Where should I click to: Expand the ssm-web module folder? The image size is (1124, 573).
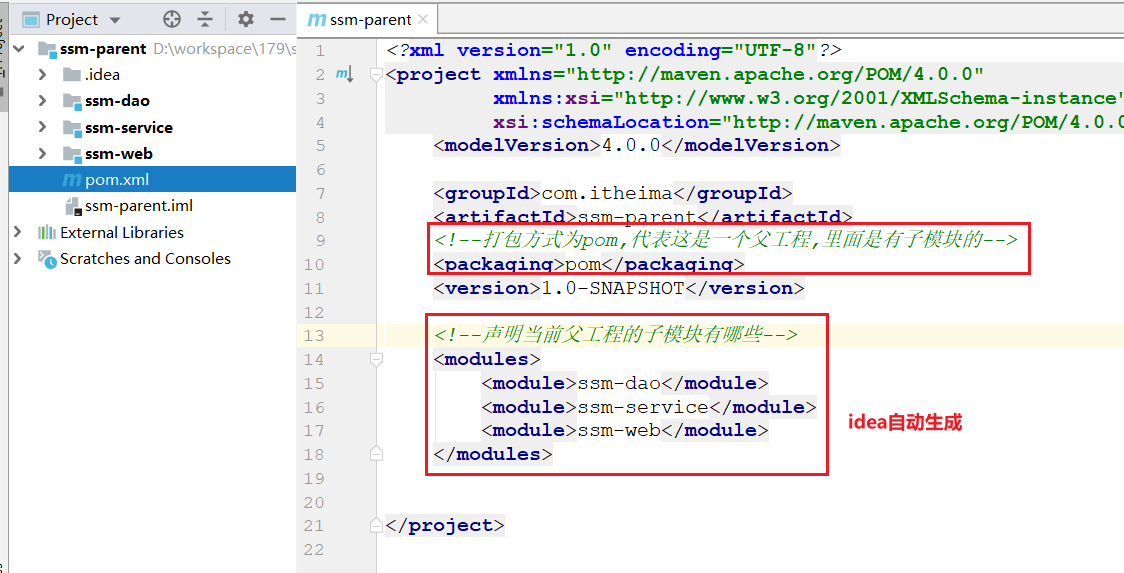[x=42, y=154]
